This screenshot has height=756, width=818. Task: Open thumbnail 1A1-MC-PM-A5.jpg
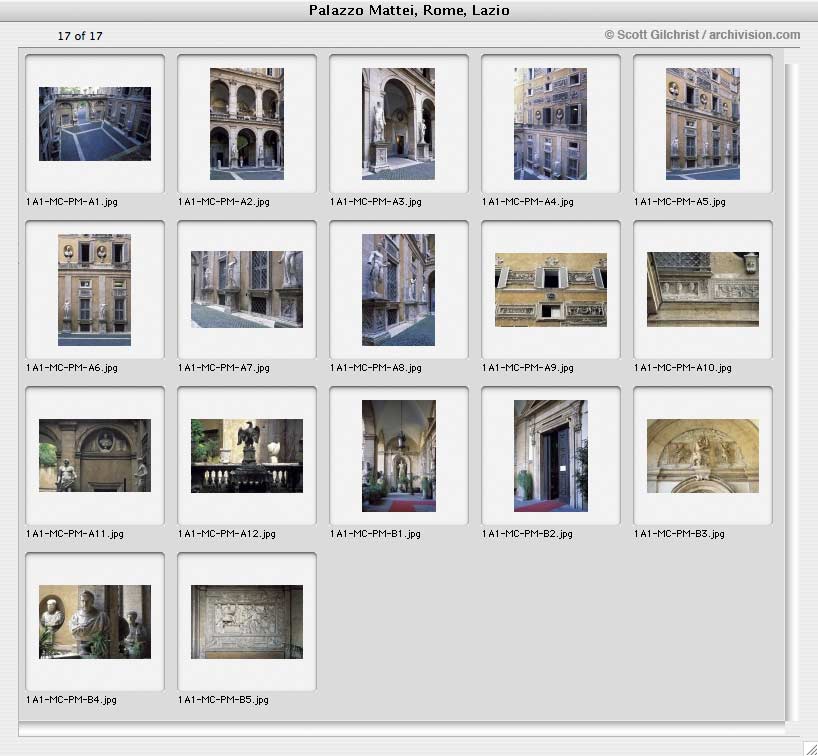click(703, 124)
